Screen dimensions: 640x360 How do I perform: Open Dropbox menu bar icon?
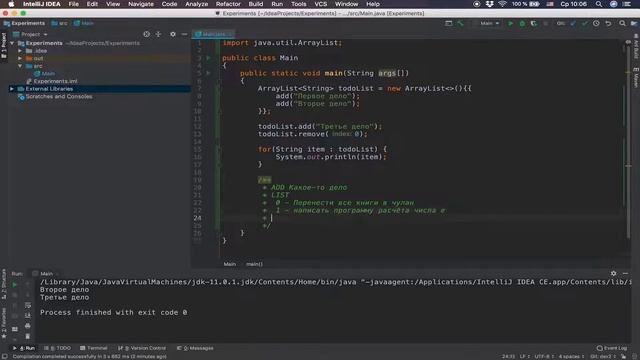coord(489,4)
